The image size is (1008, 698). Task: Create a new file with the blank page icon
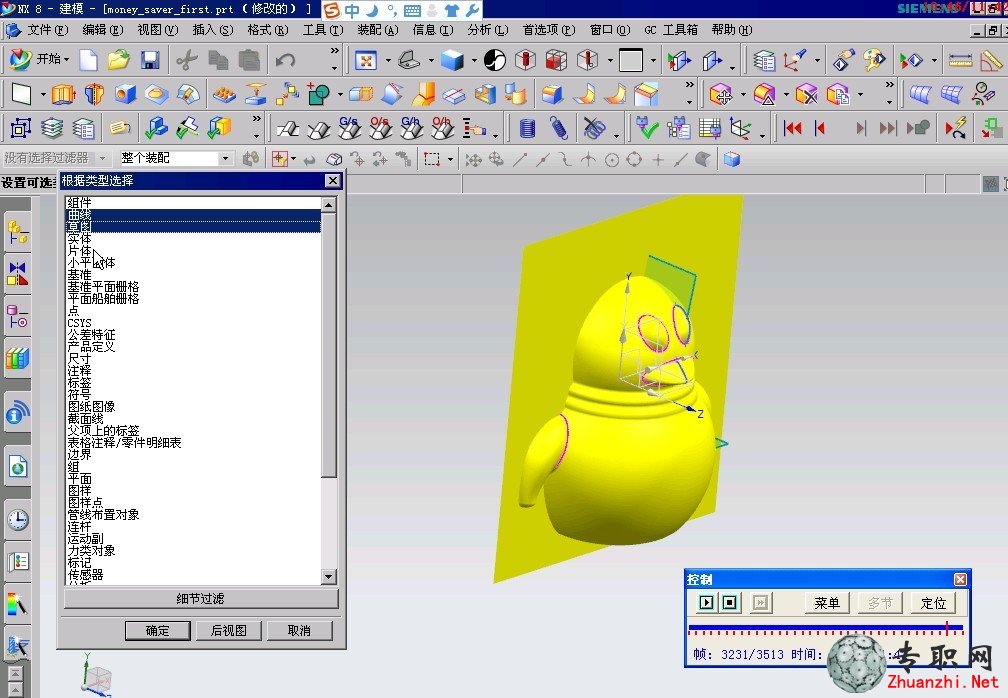click(x=88, y=60)
